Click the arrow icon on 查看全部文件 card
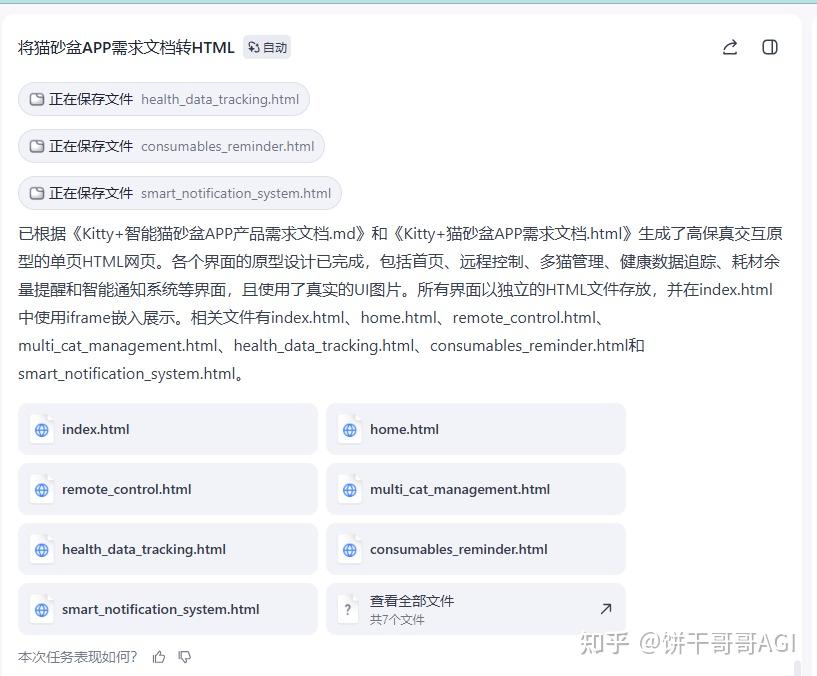Viewport: 817px width, 676px height. pos(605,608)
